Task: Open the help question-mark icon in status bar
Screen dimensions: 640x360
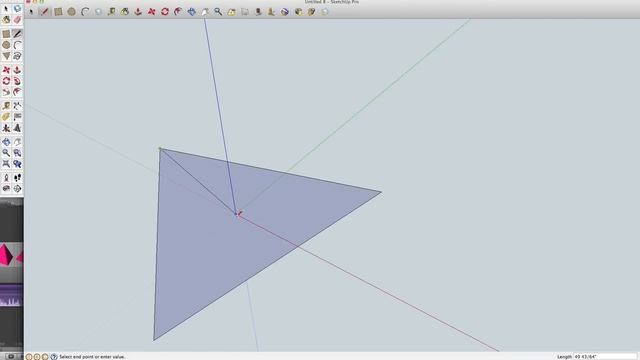Action: click(x=53, y=357)
